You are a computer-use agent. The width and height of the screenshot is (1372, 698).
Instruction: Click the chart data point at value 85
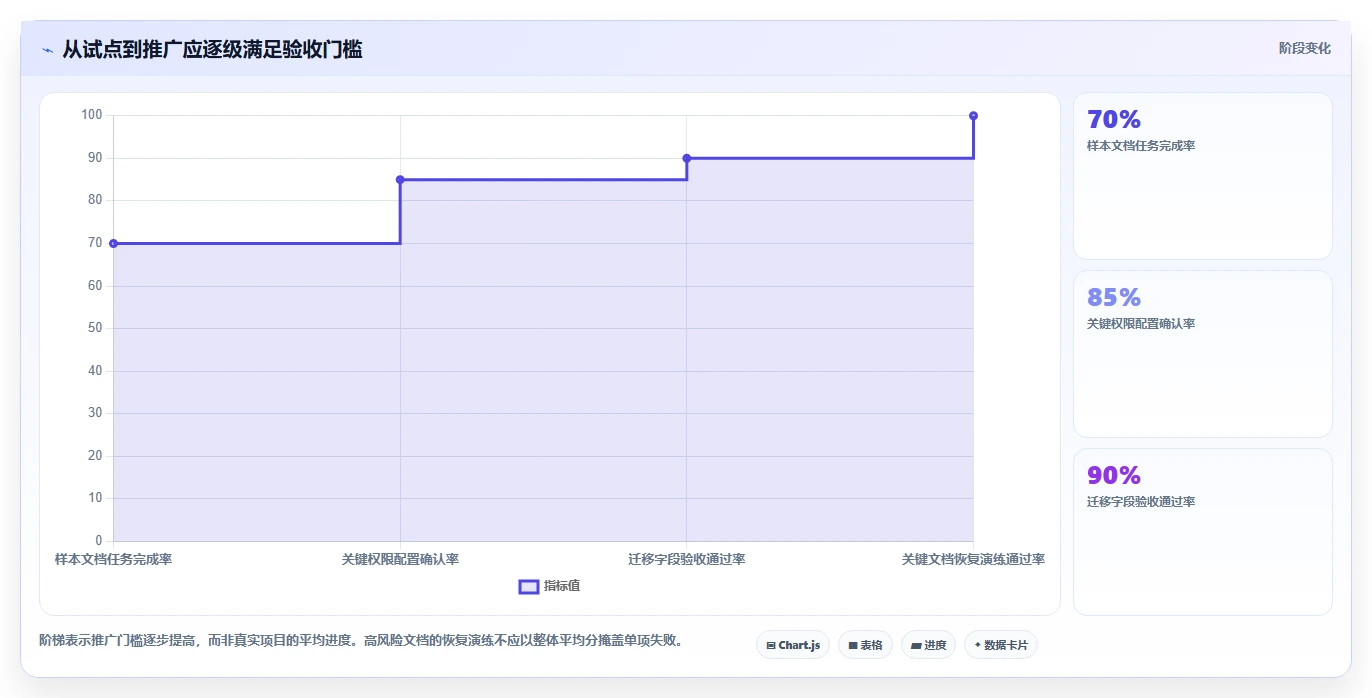click(x=400, y=180)
